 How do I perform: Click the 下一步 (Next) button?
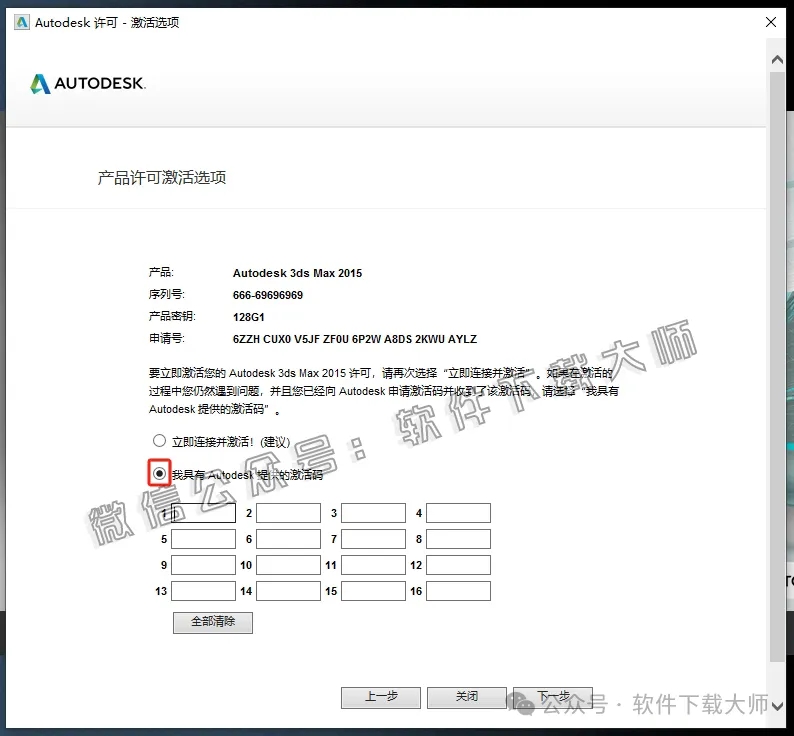553,698
